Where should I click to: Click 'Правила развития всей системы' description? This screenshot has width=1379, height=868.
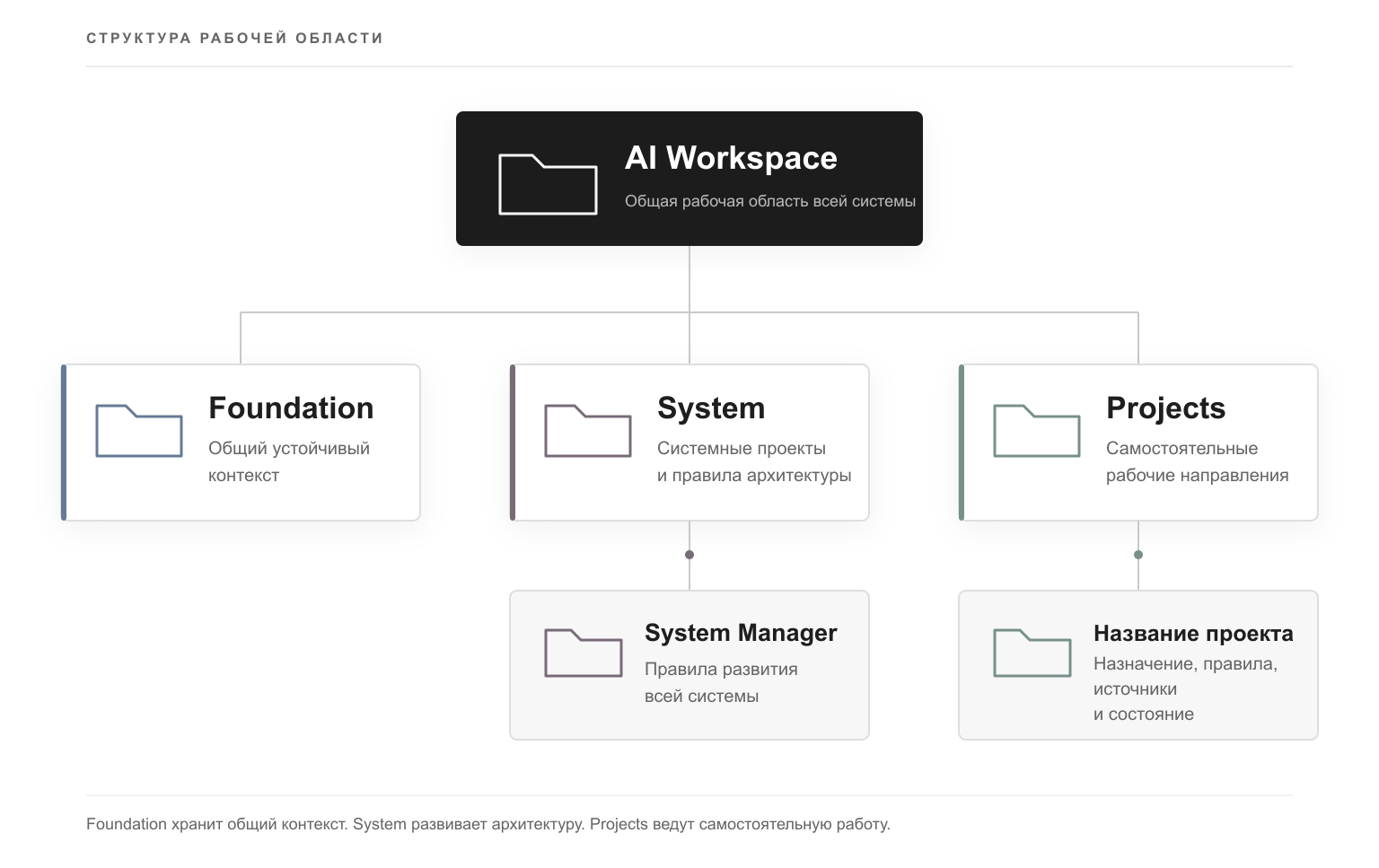pos(721,682)
